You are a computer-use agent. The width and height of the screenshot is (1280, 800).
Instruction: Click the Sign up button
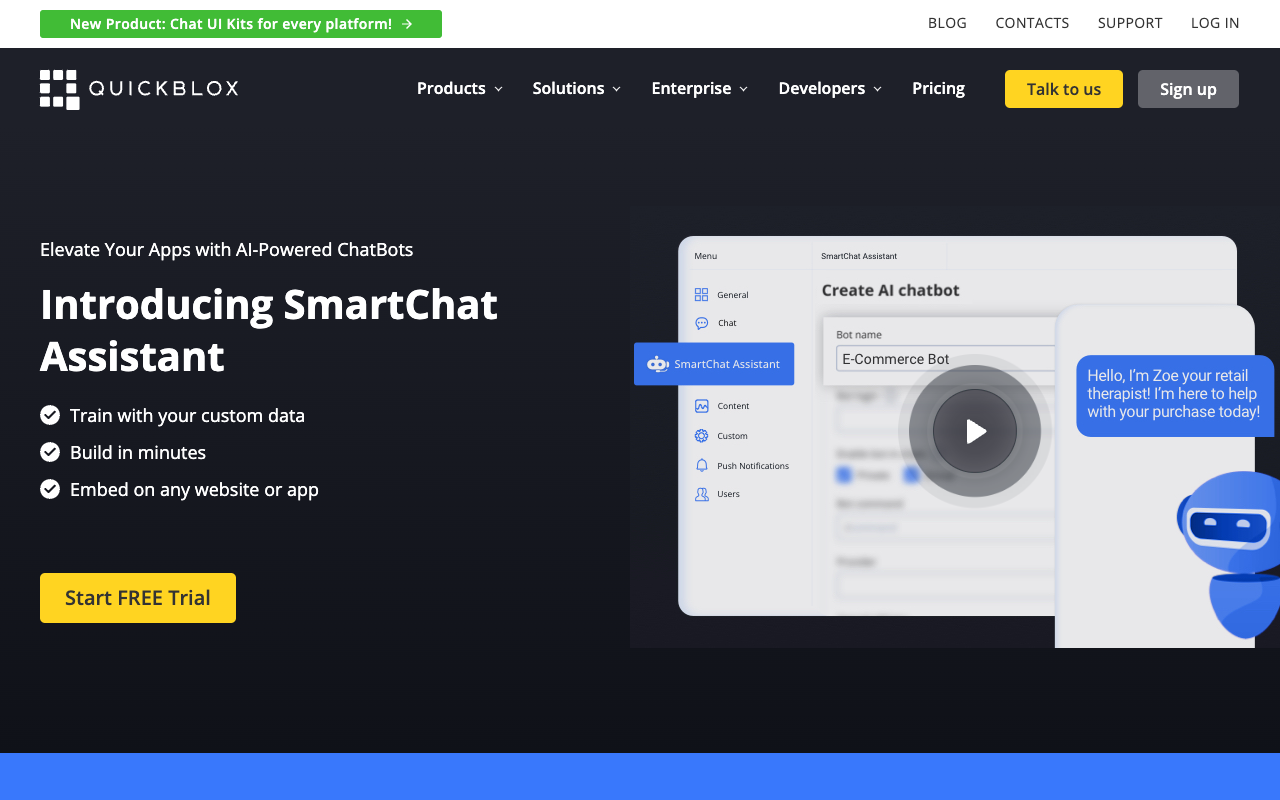(1188, 89)
